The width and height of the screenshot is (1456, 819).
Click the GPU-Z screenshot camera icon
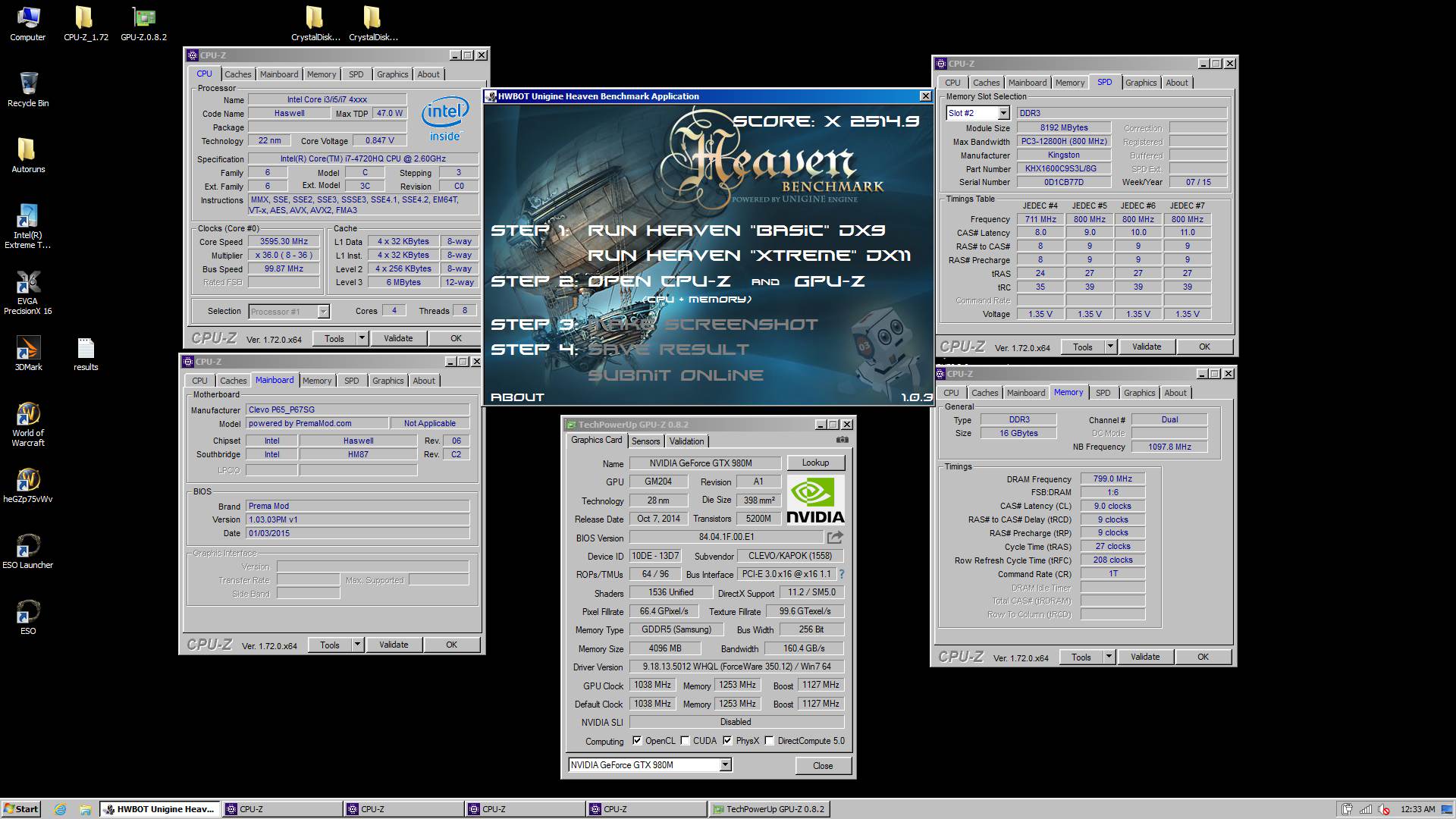pos(842,440)
